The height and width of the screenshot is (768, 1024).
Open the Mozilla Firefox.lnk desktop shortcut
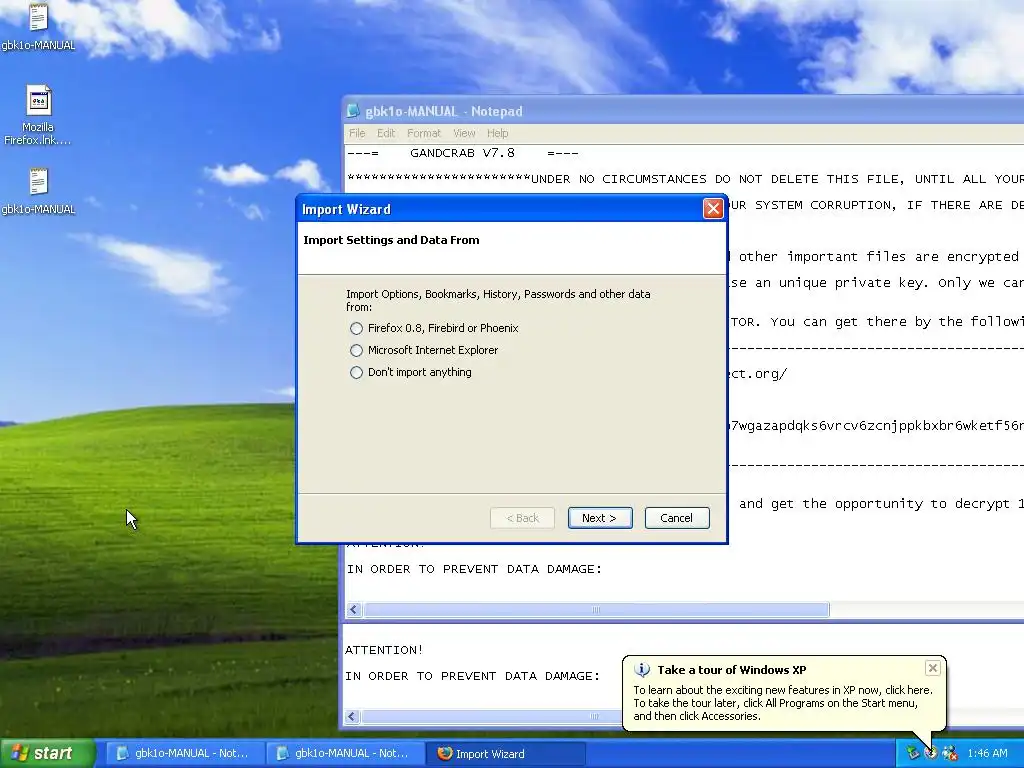pyautogui.click(x=38, y=115)
